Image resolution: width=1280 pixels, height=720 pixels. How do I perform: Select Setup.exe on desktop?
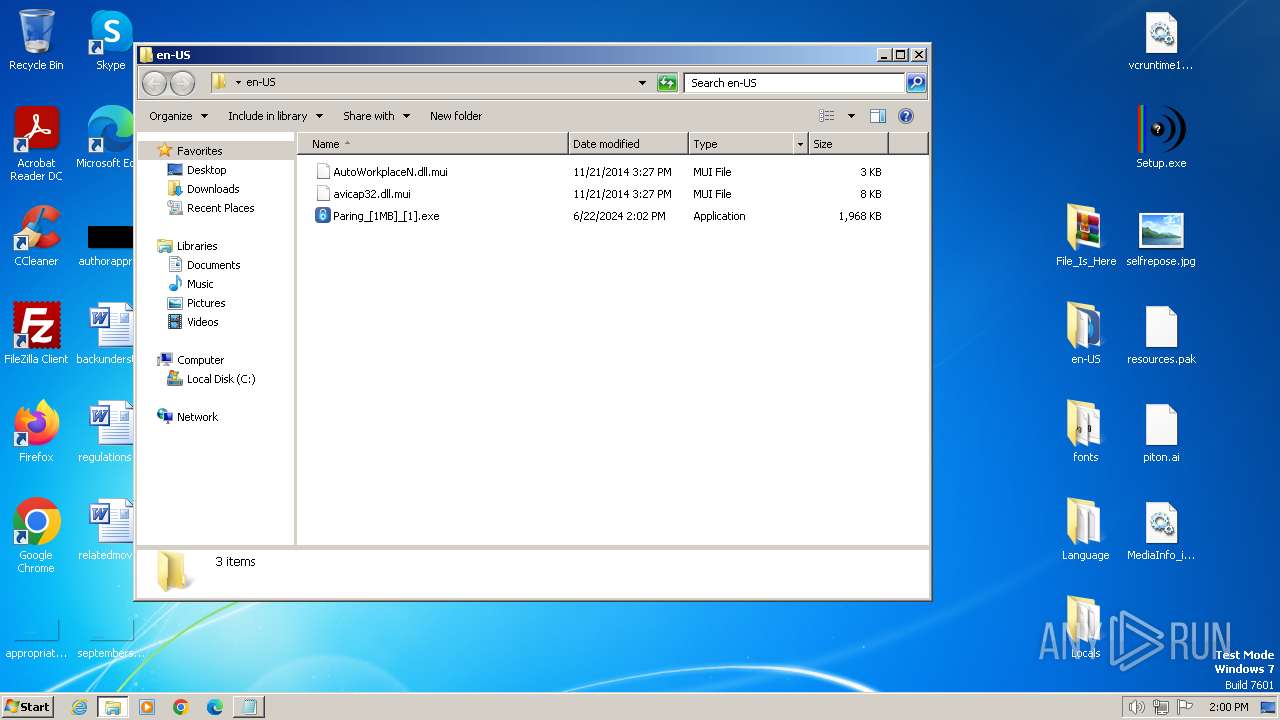coord(1161,138)
